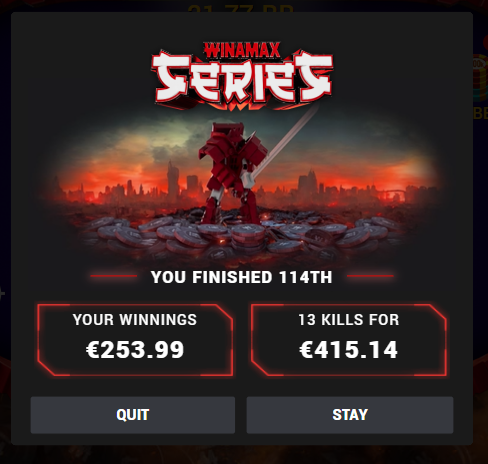Screen dimensions: 488x464
Task: Select the 13 KILLS FOR panel
Action: [348, 340]
